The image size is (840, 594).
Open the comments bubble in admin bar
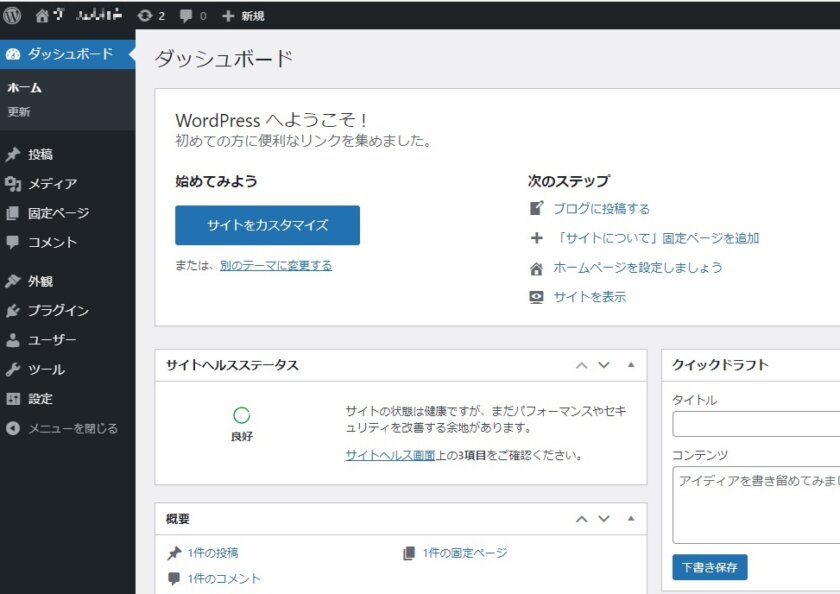coord(186,16)
